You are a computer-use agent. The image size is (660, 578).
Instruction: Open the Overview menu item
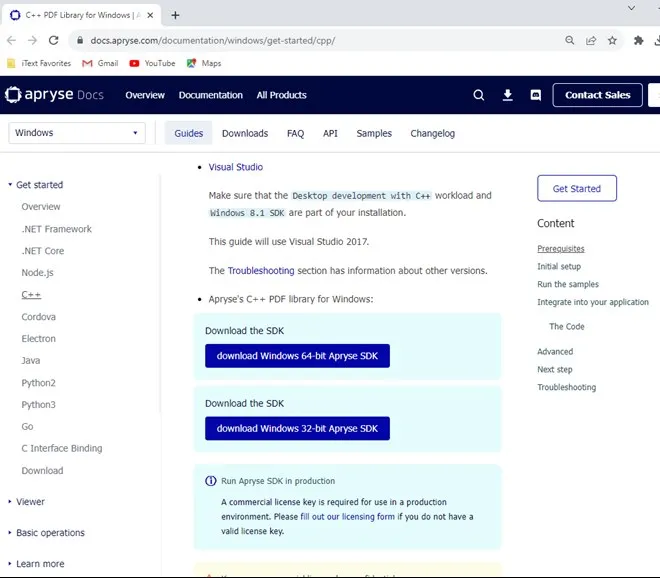pos(145,95)
